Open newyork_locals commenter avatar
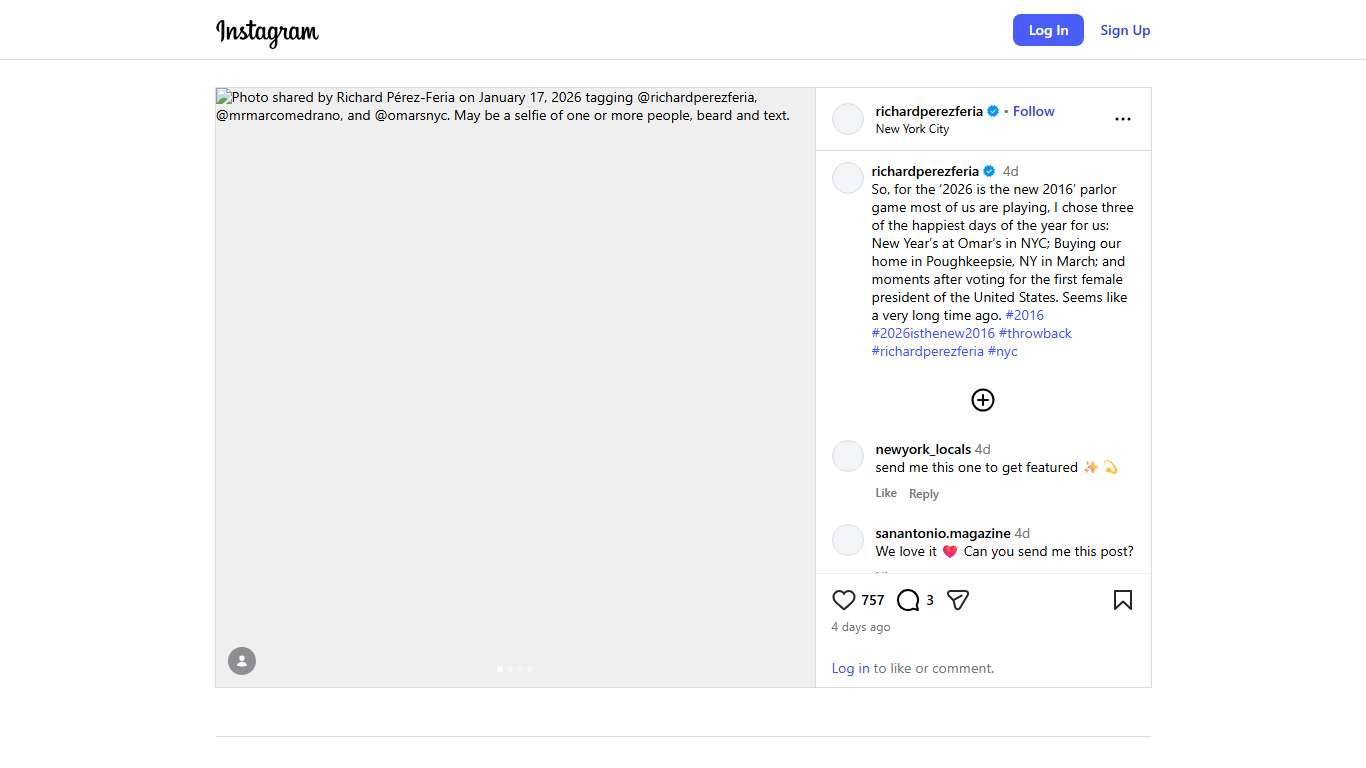 [x=848, y=456]
